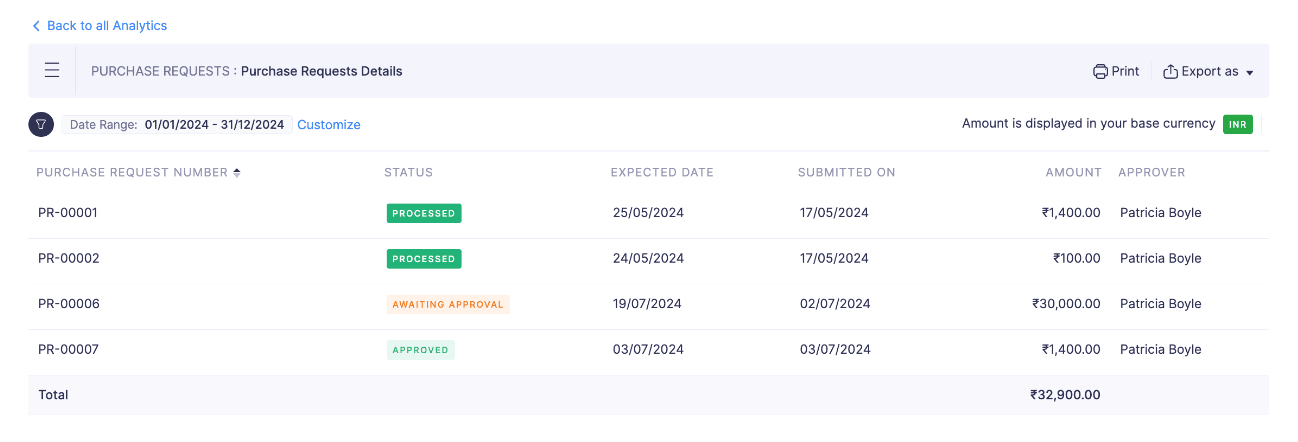1298x442 pixels.
Task: Click expected date 24/05/2024
Action: (x=648, y=259)
